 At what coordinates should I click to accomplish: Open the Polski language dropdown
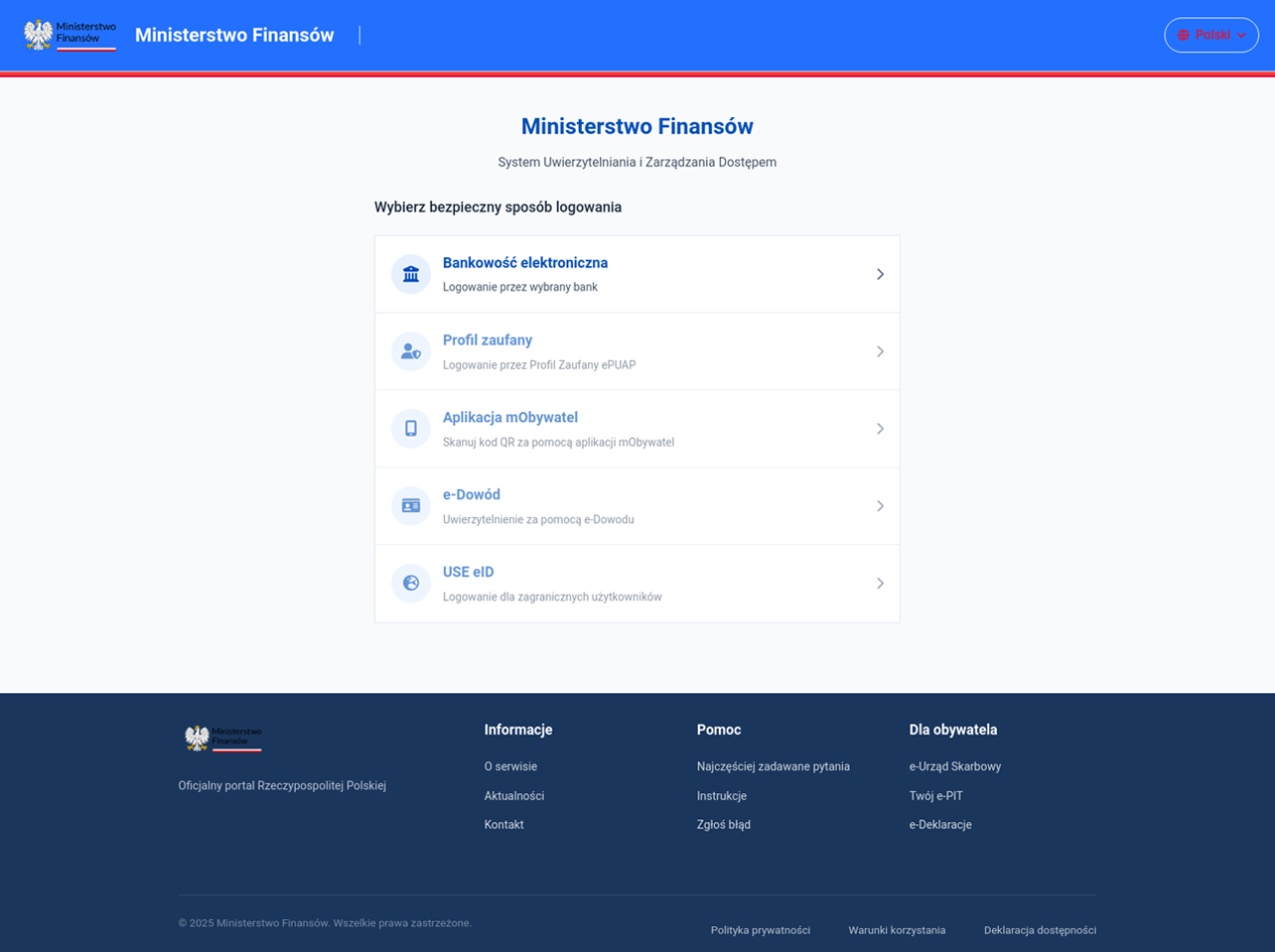coord(1211,35)
